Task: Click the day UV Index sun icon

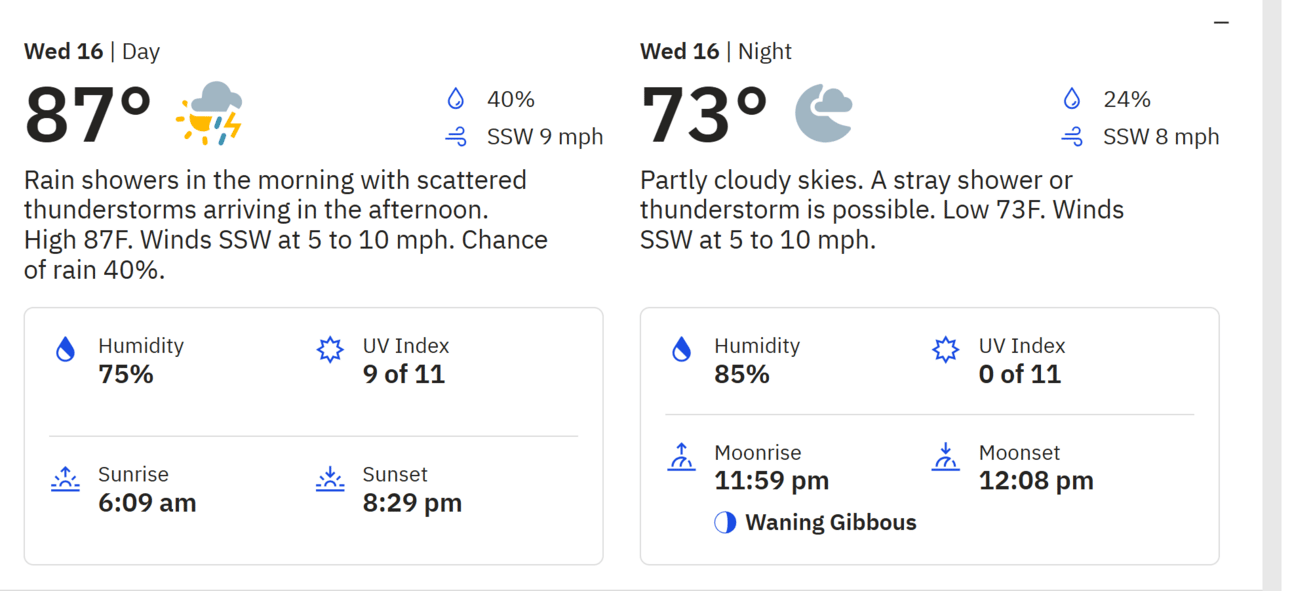Action: [329, 349]
